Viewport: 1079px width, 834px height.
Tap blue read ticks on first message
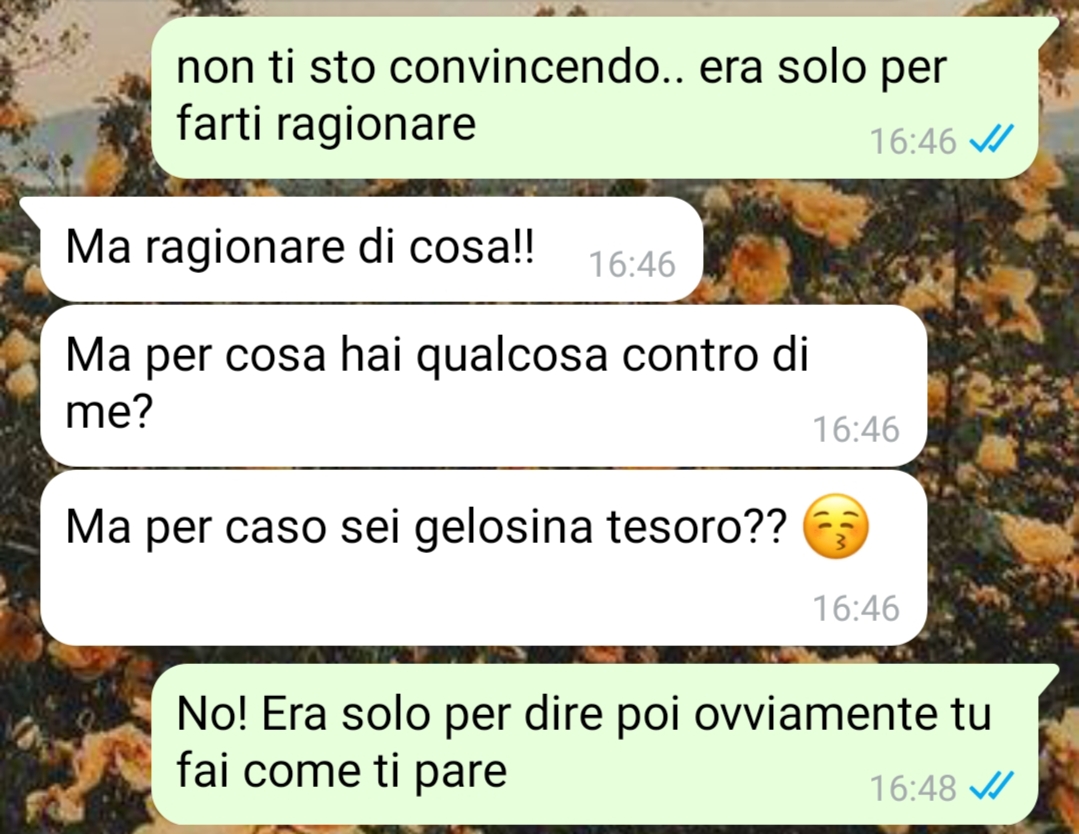991,140
